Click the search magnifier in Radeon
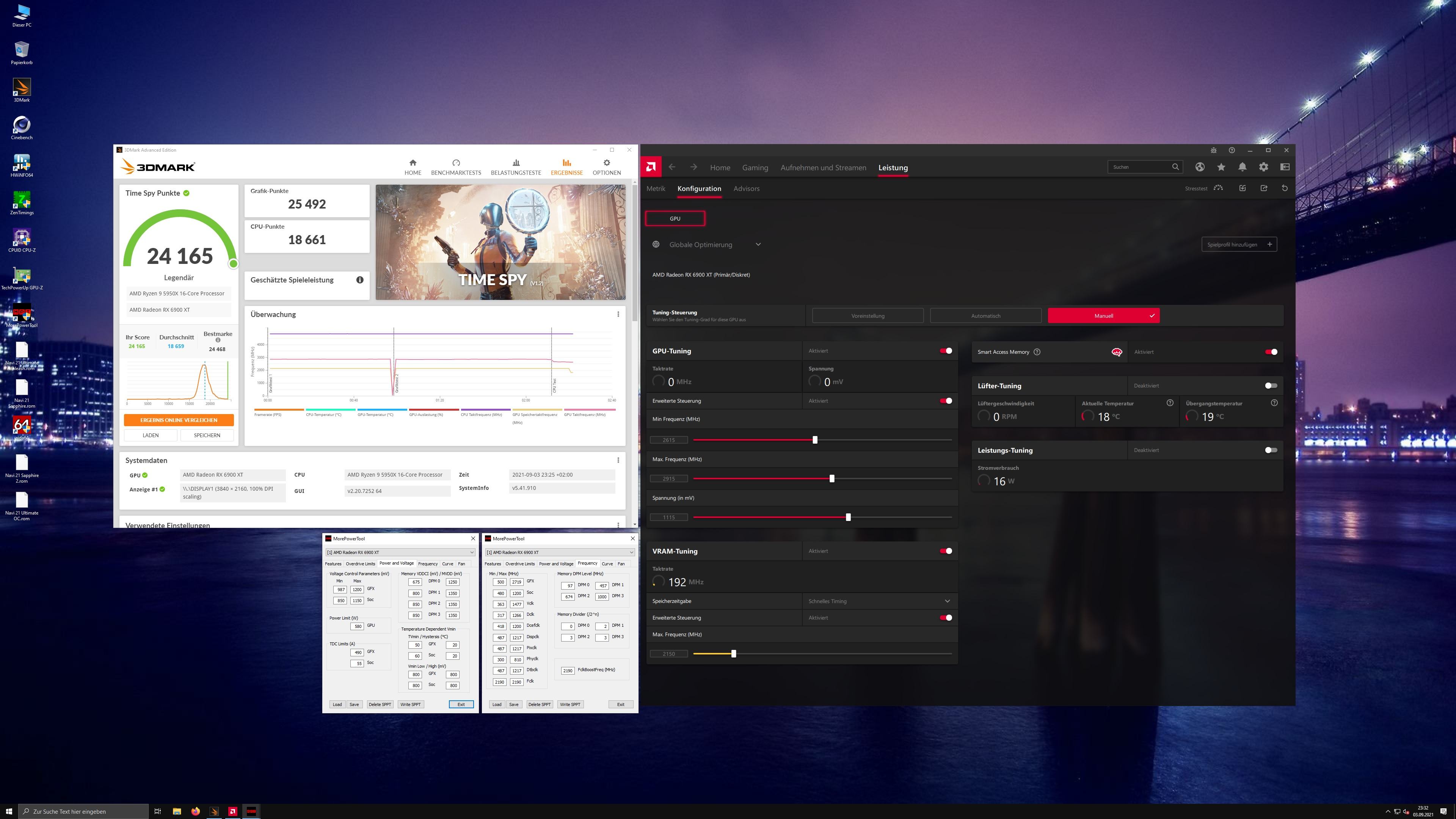Screen dimensions: 1456x819 (x=1175, y=167)
